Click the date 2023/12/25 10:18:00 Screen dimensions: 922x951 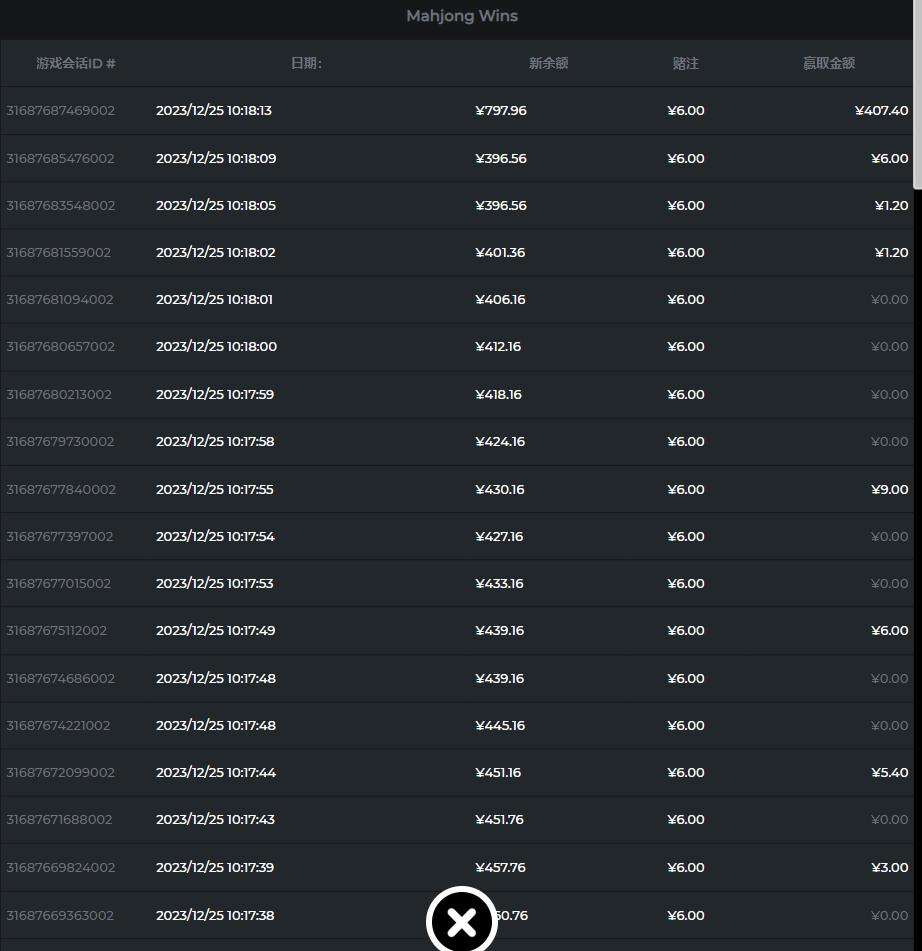[x=217, y=346]
